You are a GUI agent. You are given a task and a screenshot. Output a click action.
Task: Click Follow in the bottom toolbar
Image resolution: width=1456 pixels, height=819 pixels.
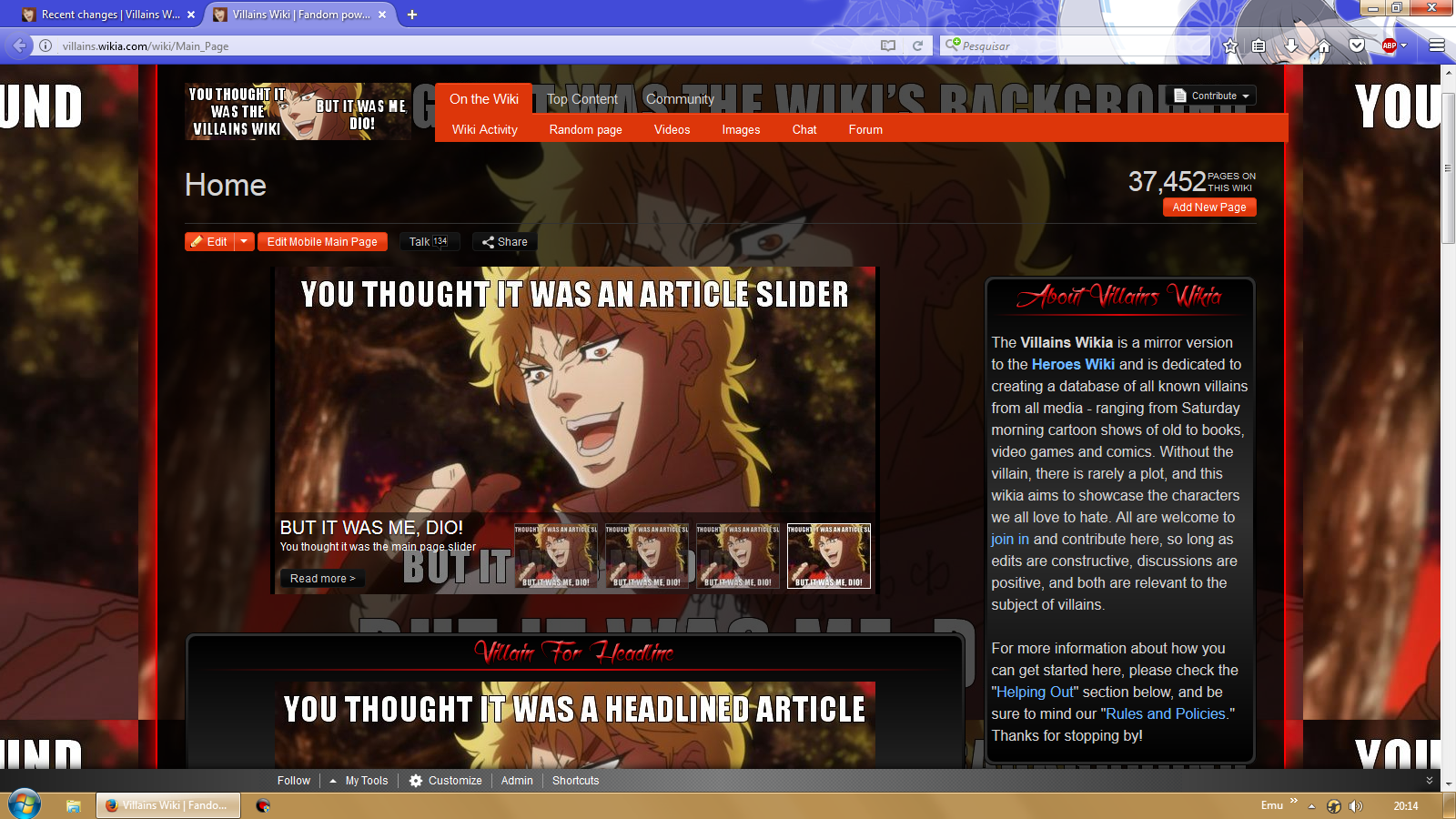[x=294, y=781]
